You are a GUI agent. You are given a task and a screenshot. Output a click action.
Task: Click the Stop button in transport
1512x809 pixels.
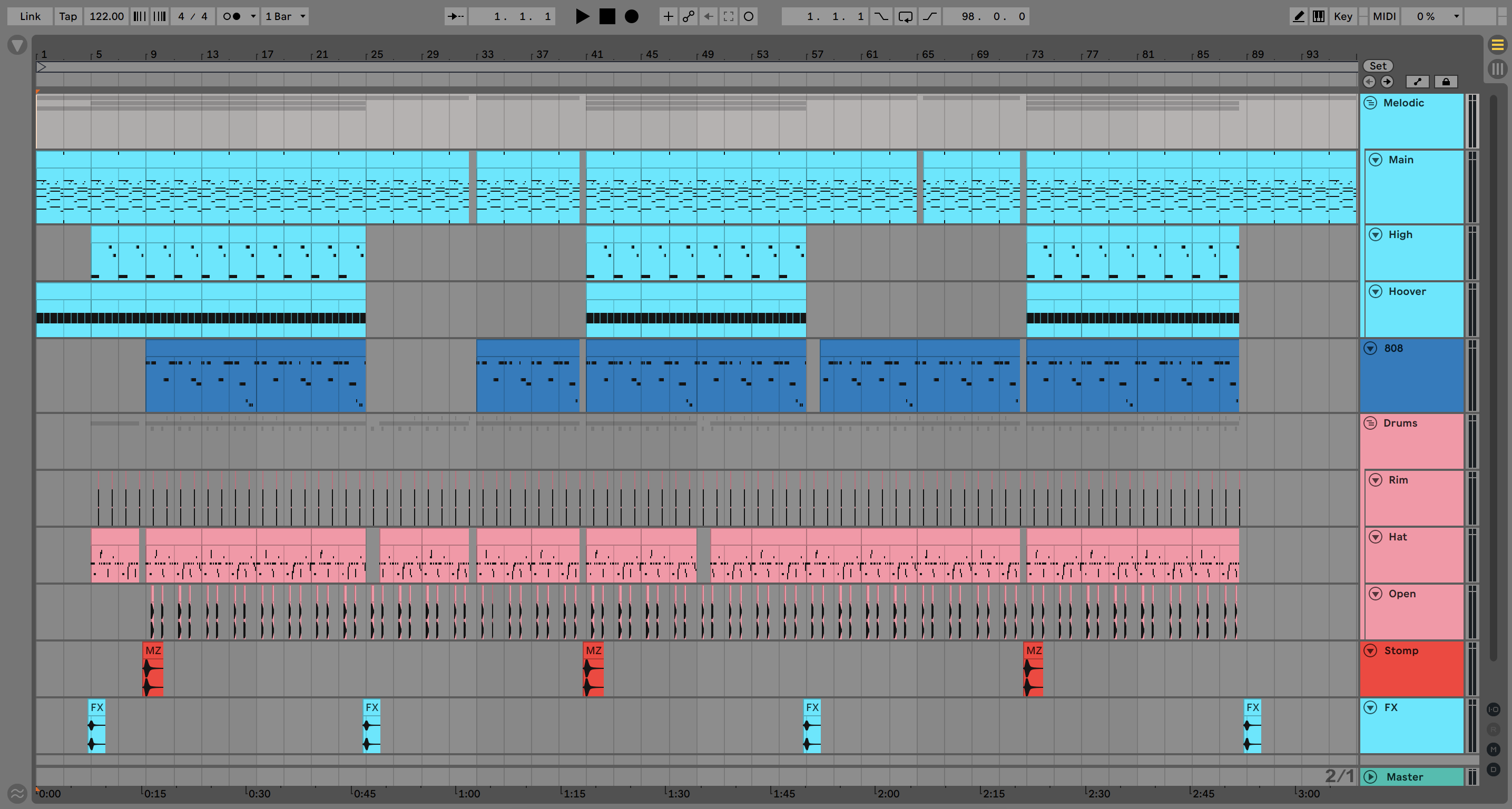click(x=607, y=16)
